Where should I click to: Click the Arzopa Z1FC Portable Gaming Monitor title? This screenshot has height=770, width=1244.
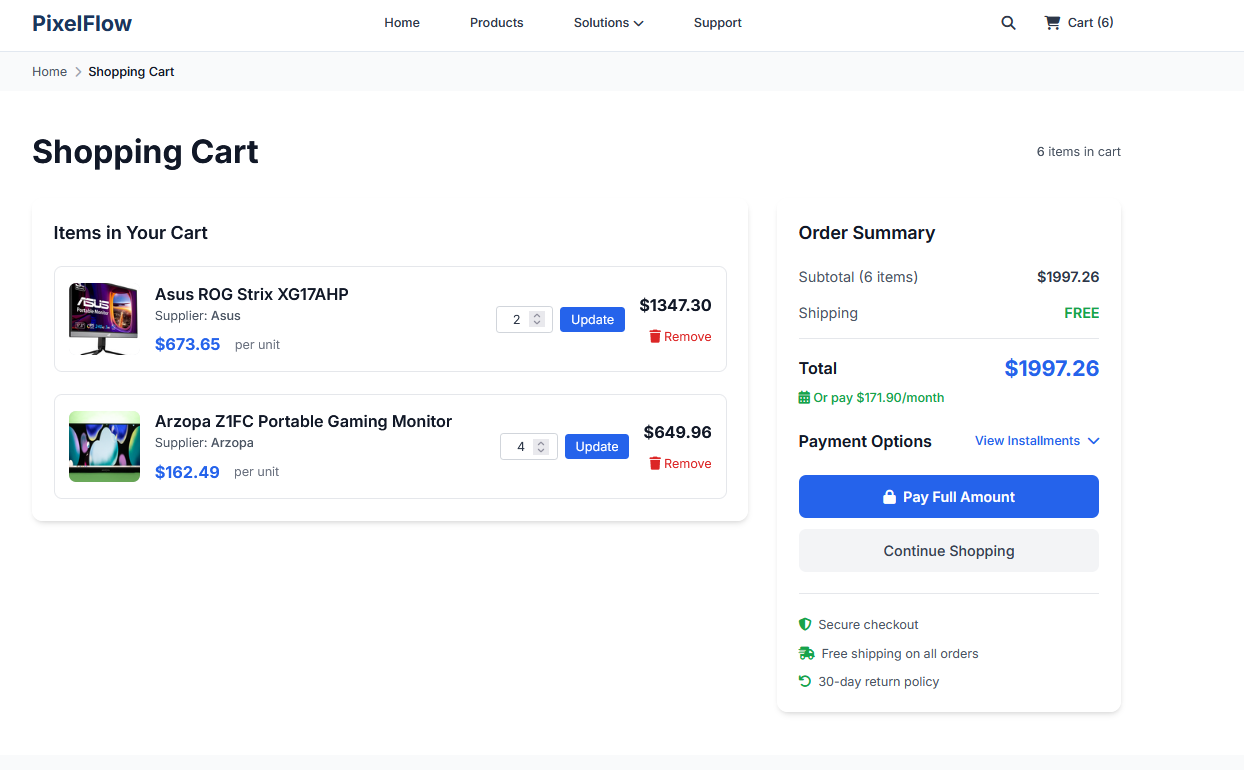(x=303, y=421)
